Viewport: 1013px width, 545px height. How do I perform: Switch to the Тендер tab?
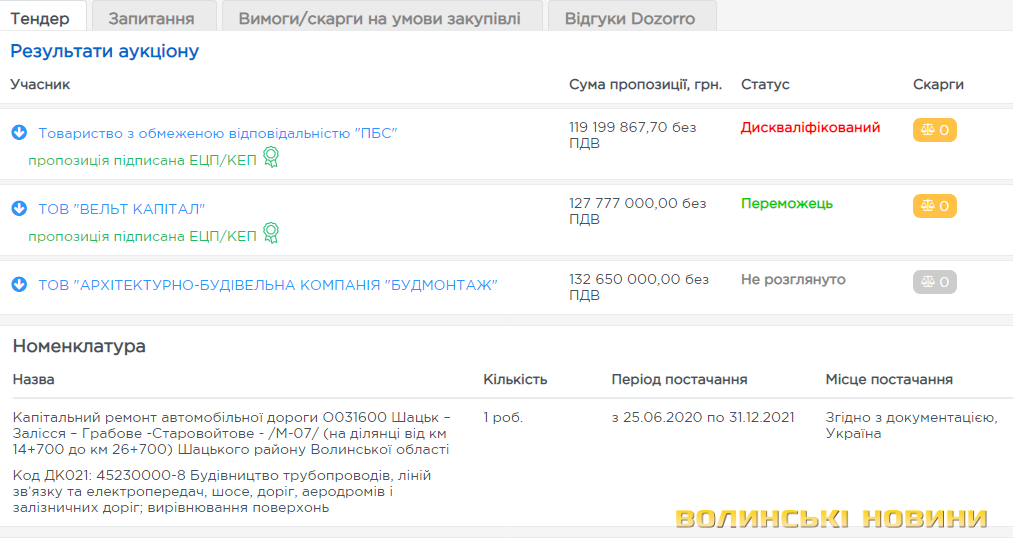40,18
